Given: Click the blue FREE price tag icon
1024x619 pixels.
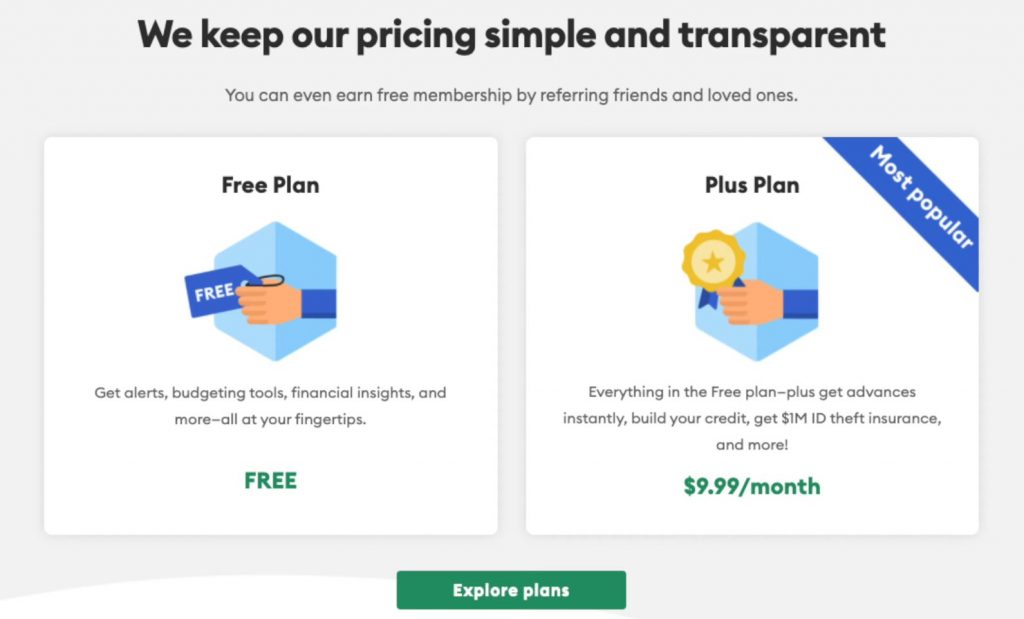Looking at the screenshot, I should (x=217, y=291).
